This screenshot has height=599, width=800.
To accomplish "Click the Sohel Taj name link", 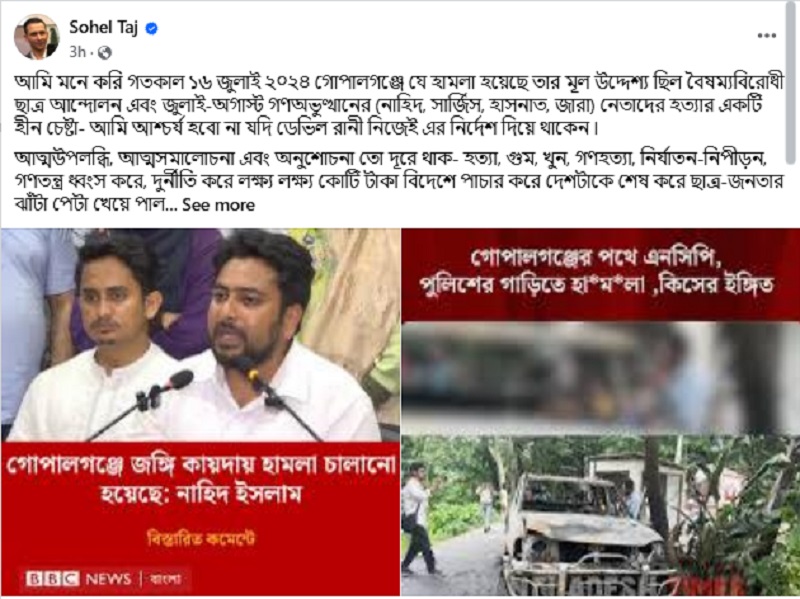I will pos(104,28).
